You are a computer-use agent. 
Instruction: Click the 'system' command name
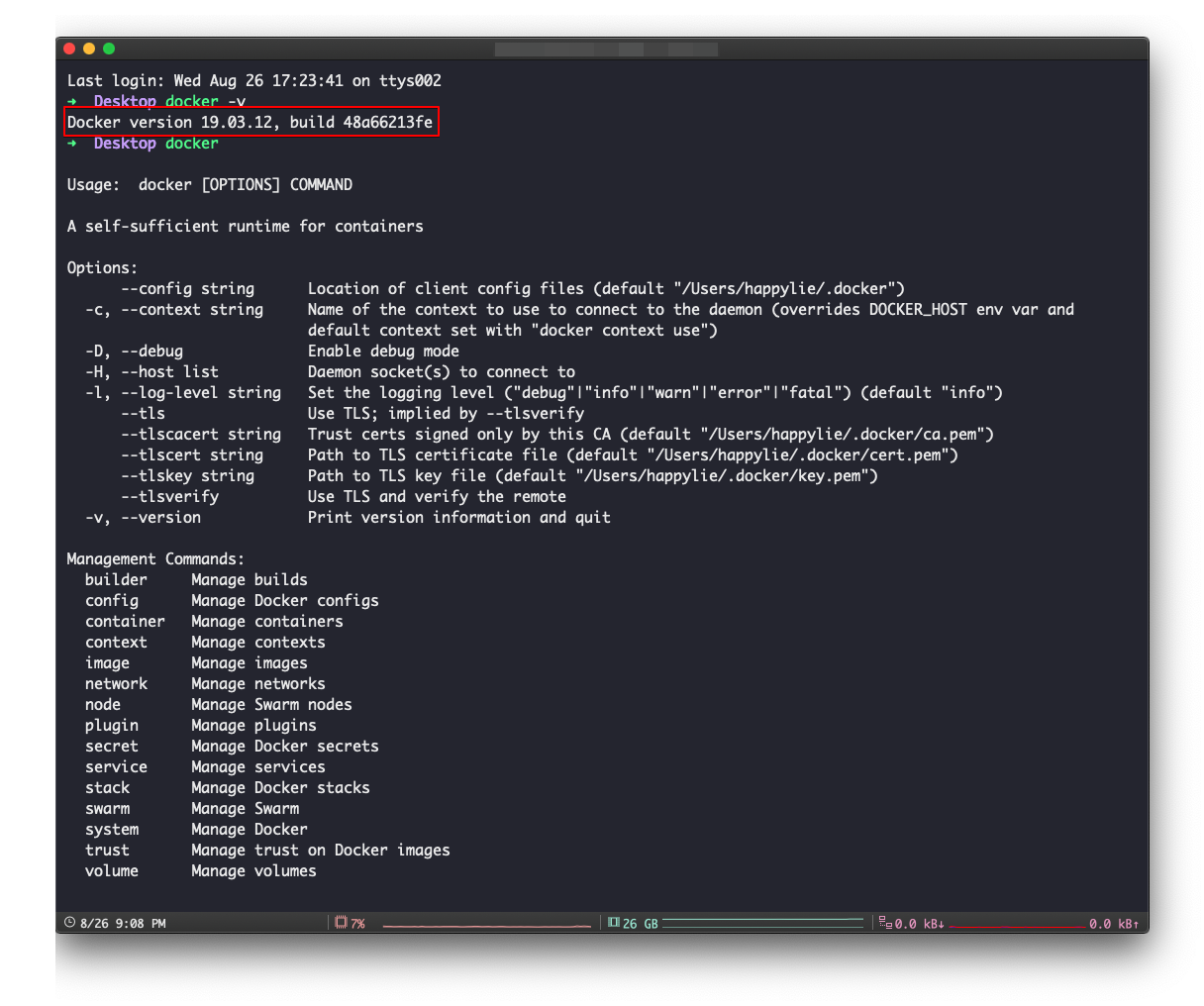pyautogui.click(x=112, y=830)
